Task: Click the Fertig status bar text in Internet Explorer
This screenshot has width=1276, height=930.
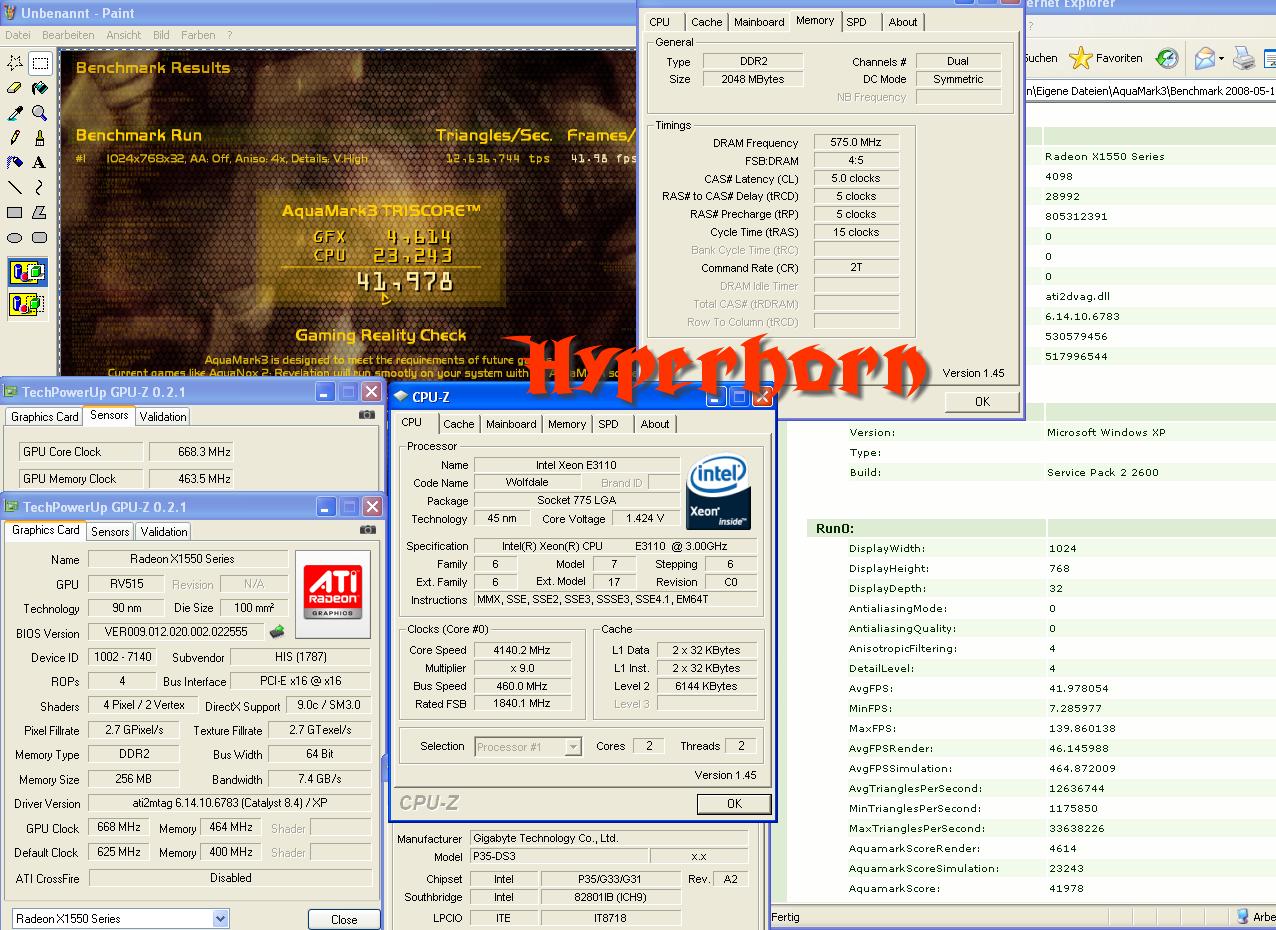Action: tap(785, 916)
